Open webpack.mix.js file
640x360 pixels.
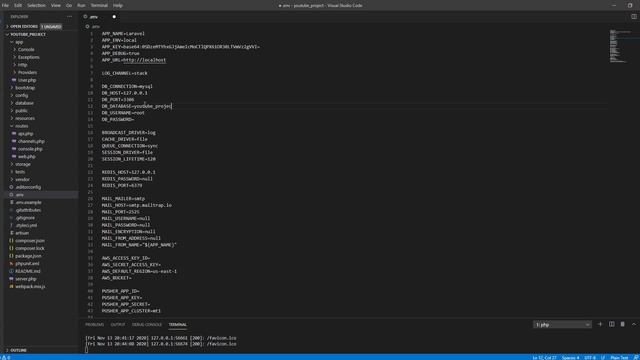click(30, 287)
